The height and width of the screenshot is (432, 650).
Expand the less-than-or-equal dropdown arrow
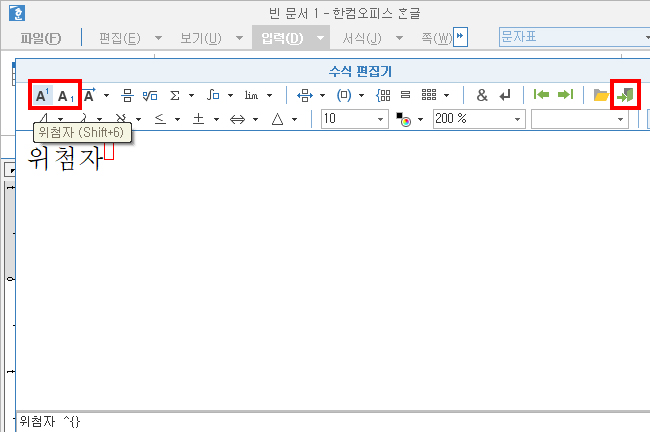(177, 120)
